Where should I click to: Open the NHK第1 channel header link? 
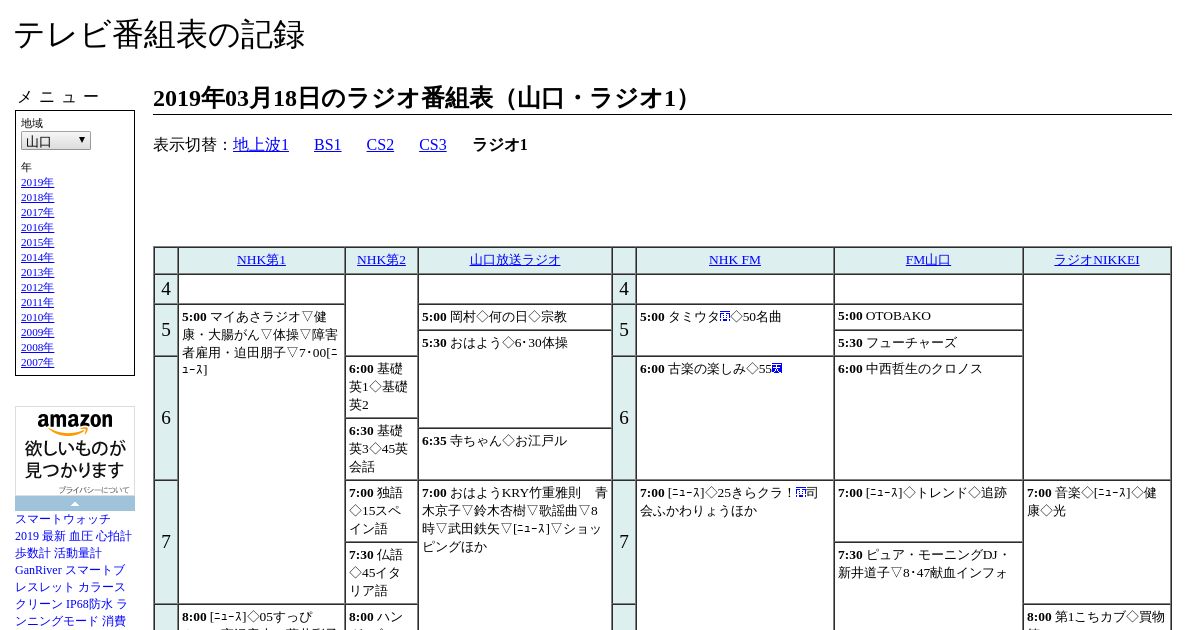pos(261,260)
